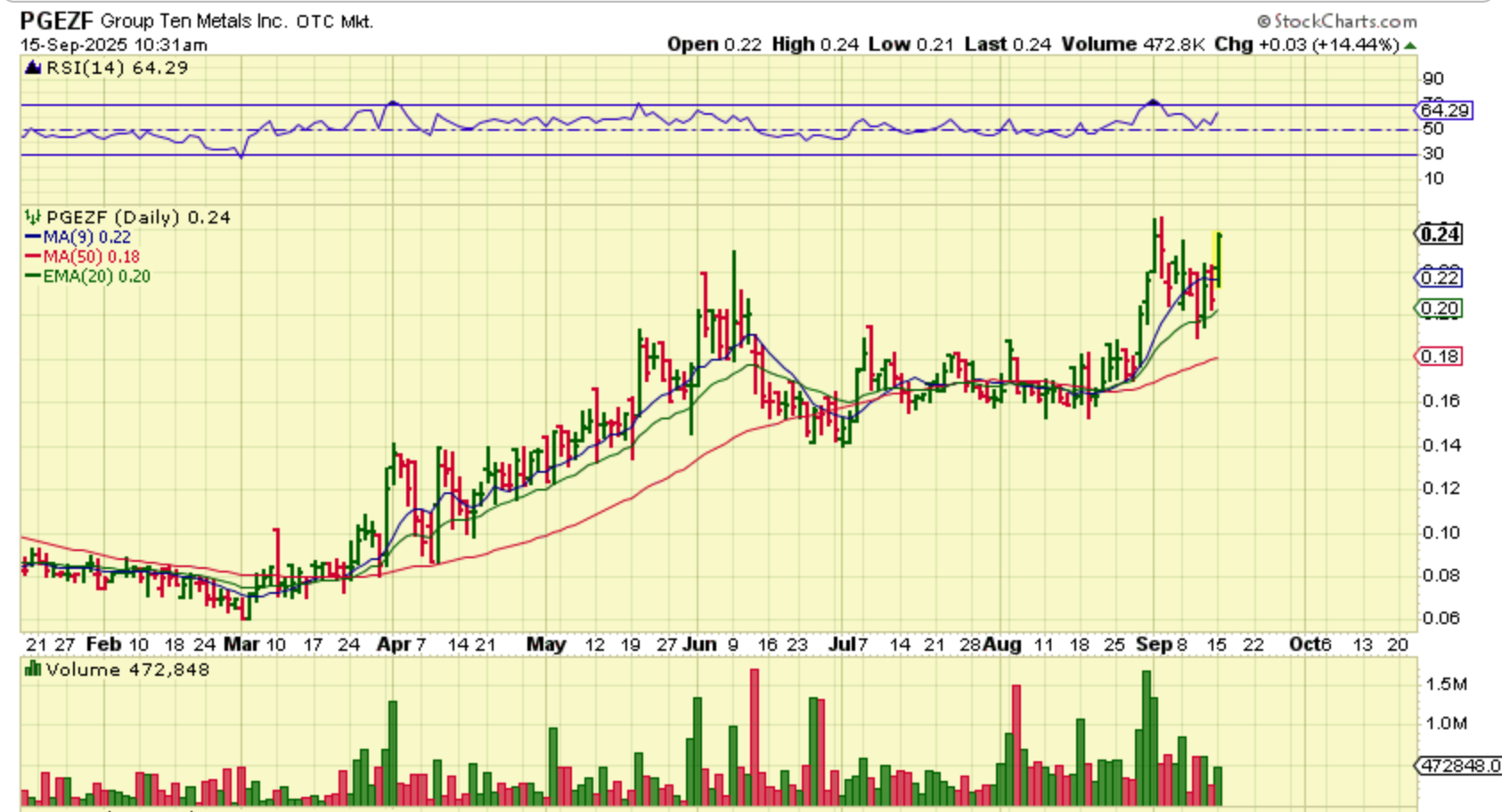This screenshot has height=812, width=1502.
Task: Click the Sep label on the date axis
Action: pos(1155,645)
